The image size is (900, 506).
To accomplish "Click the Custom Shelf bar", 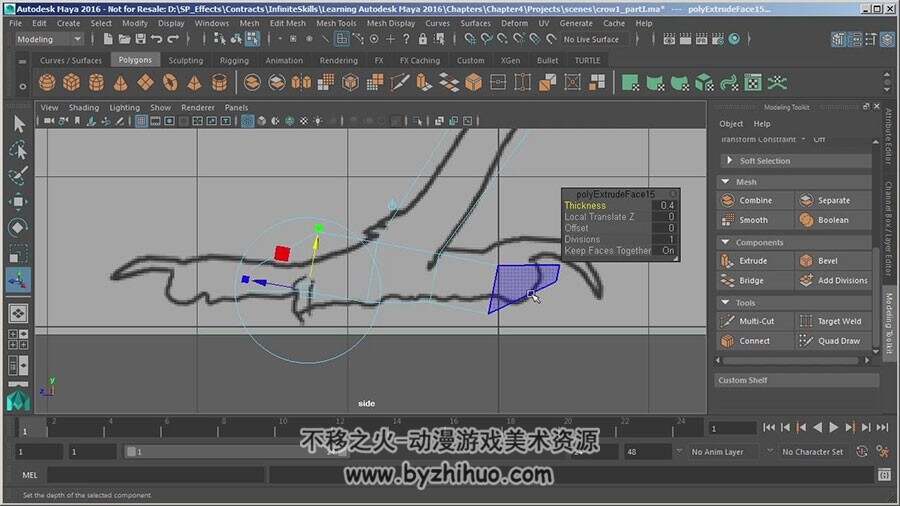I will 797,380.
